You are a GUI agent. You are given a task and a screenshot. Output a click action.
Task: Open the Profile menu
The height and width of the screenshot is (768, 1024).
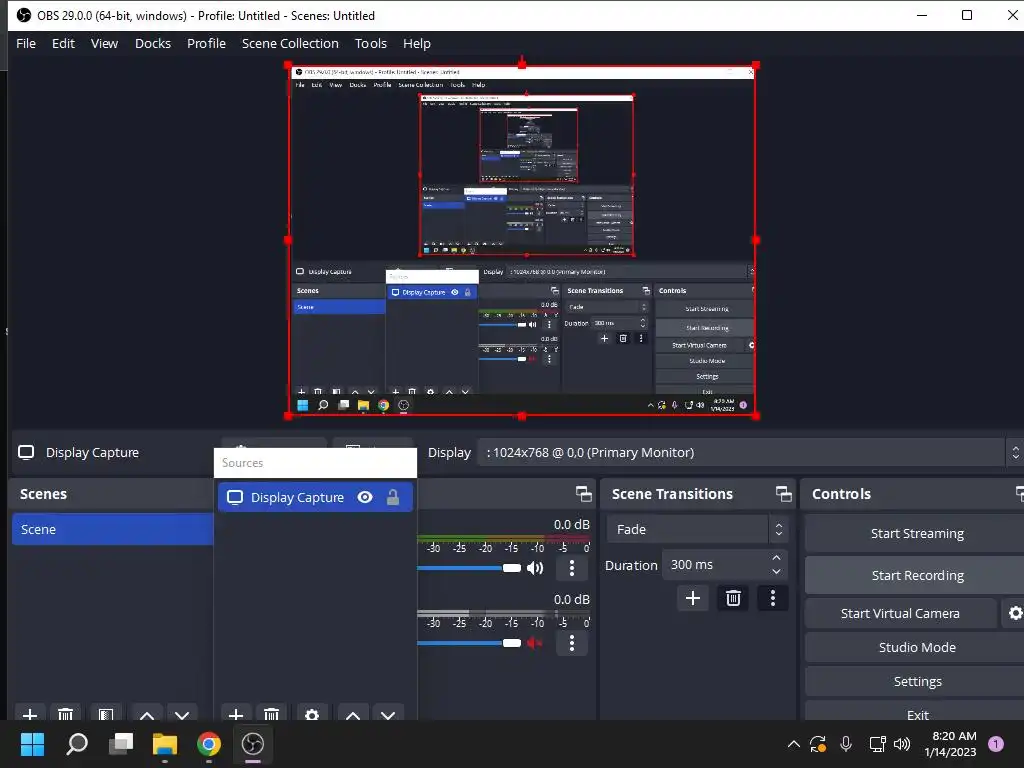coord(206,44)
